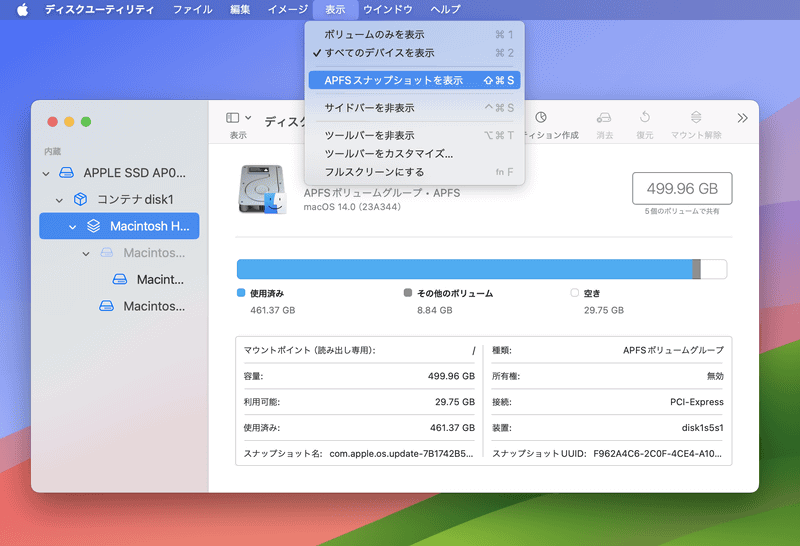This screenshot has width=800, height=546.
Task: Collapse the selected Macintosh H... chevron
Action: [x=72, y=227]
